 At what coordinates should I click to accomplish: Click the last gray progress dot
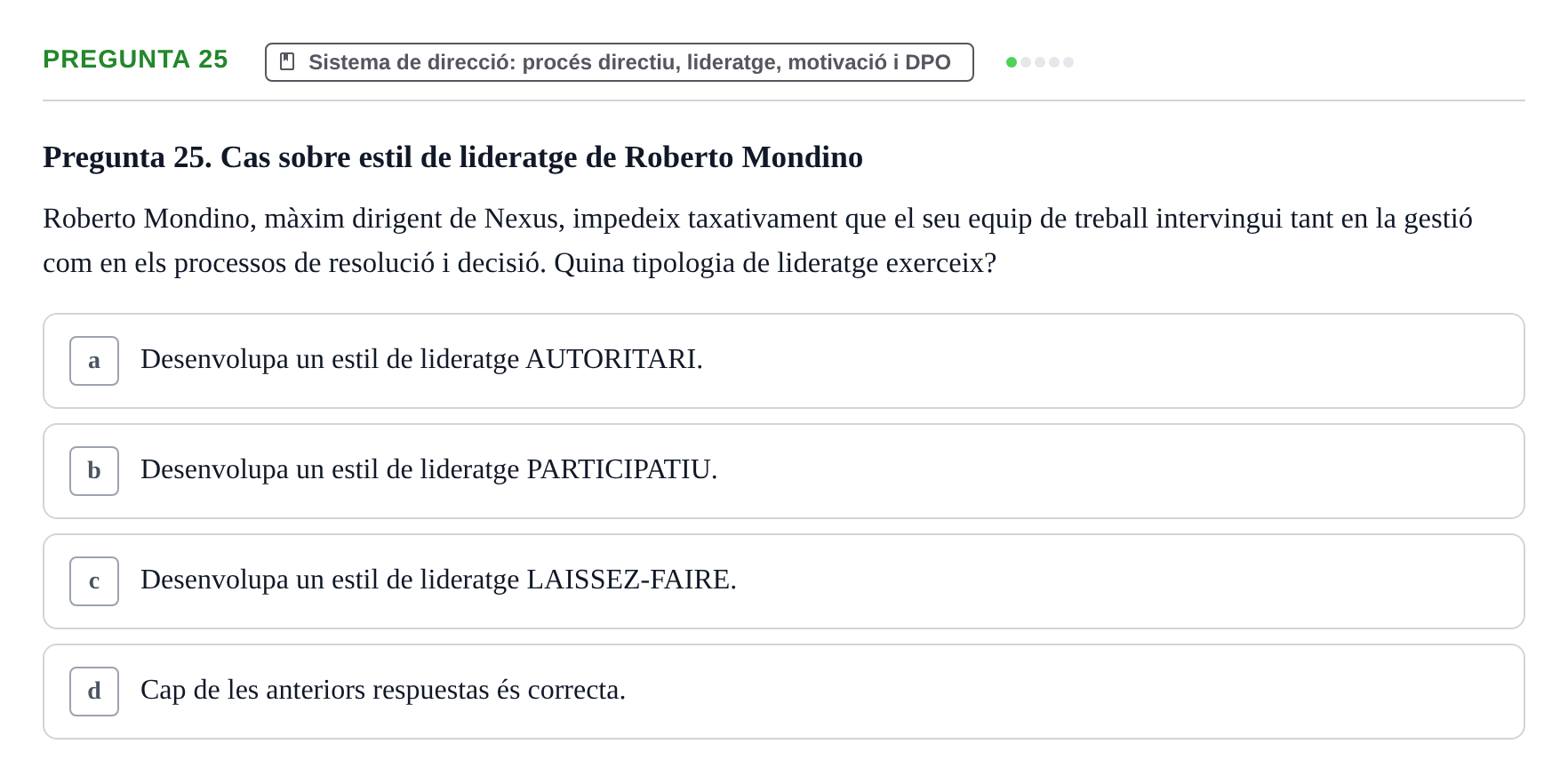1068,62
